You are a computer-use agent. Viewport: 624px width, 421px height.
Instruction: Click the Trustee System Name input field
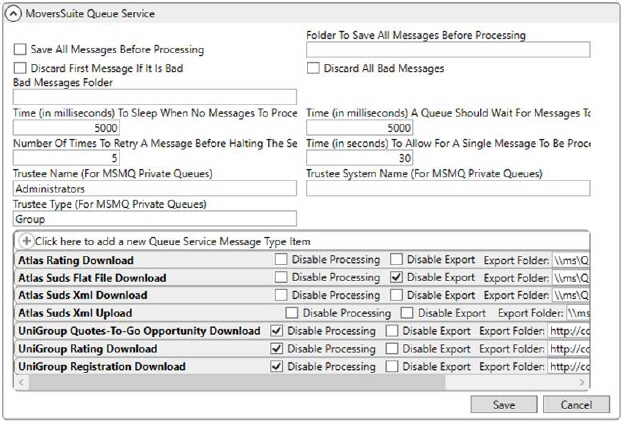pyautogui.click(x=448, y=188)
